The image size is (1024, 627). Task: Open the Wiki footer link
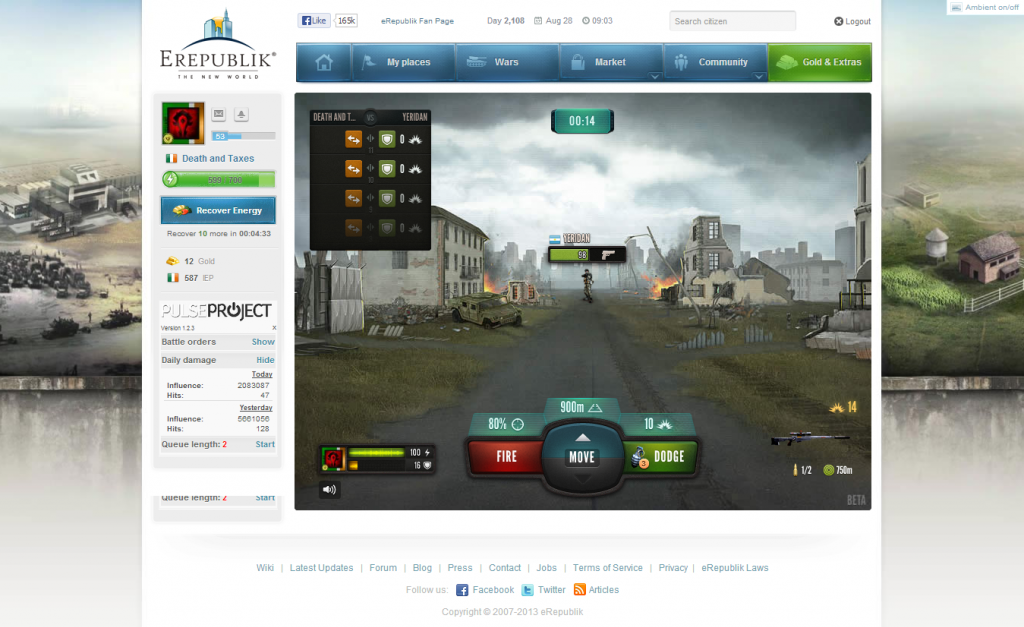[265, 568]
